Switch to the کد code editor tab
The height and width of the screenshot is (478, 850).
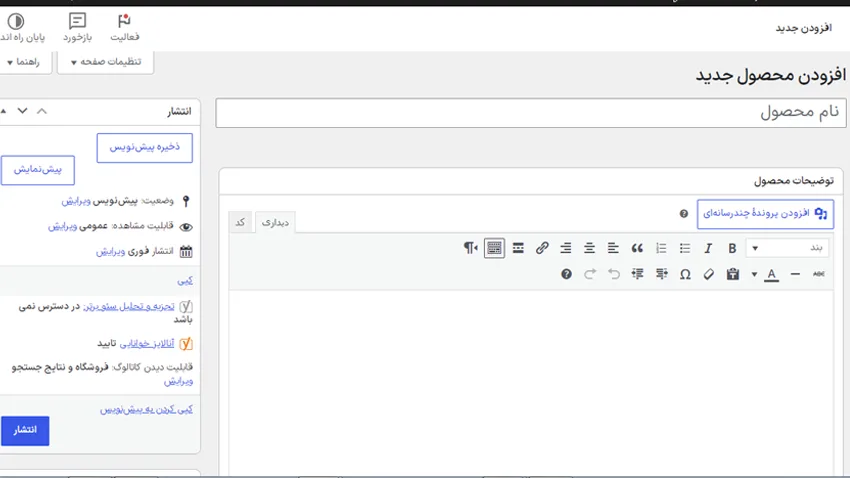tap(240, 222)
